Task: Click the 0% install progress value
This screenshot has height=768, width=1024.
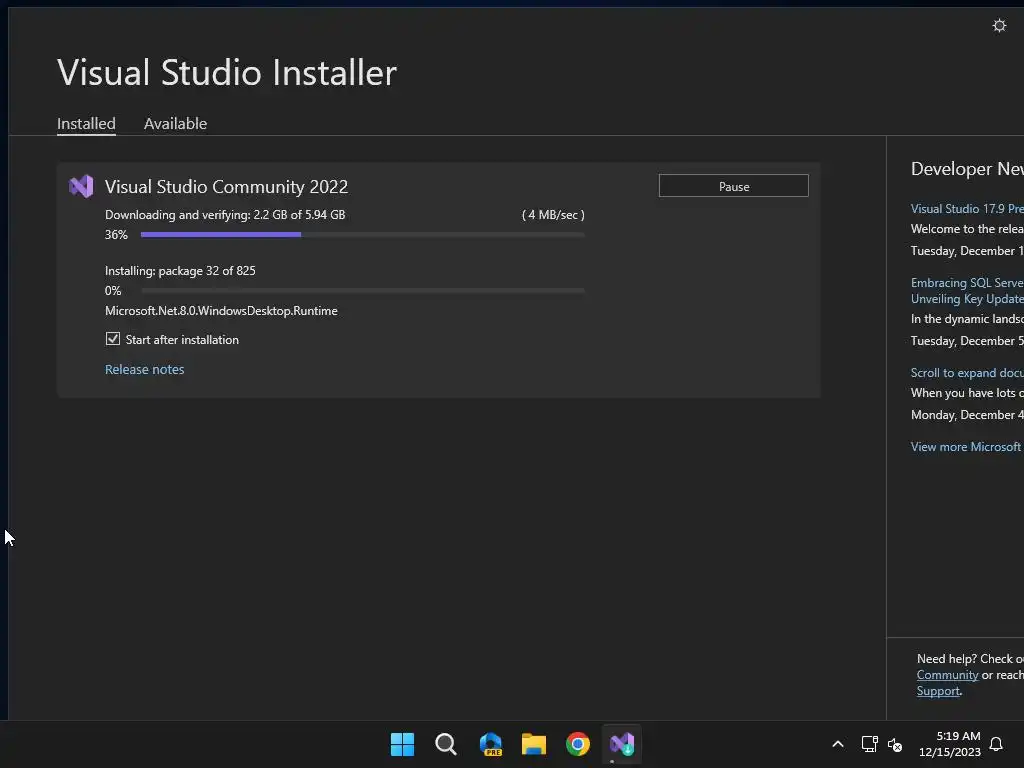Action: [113, 291]
